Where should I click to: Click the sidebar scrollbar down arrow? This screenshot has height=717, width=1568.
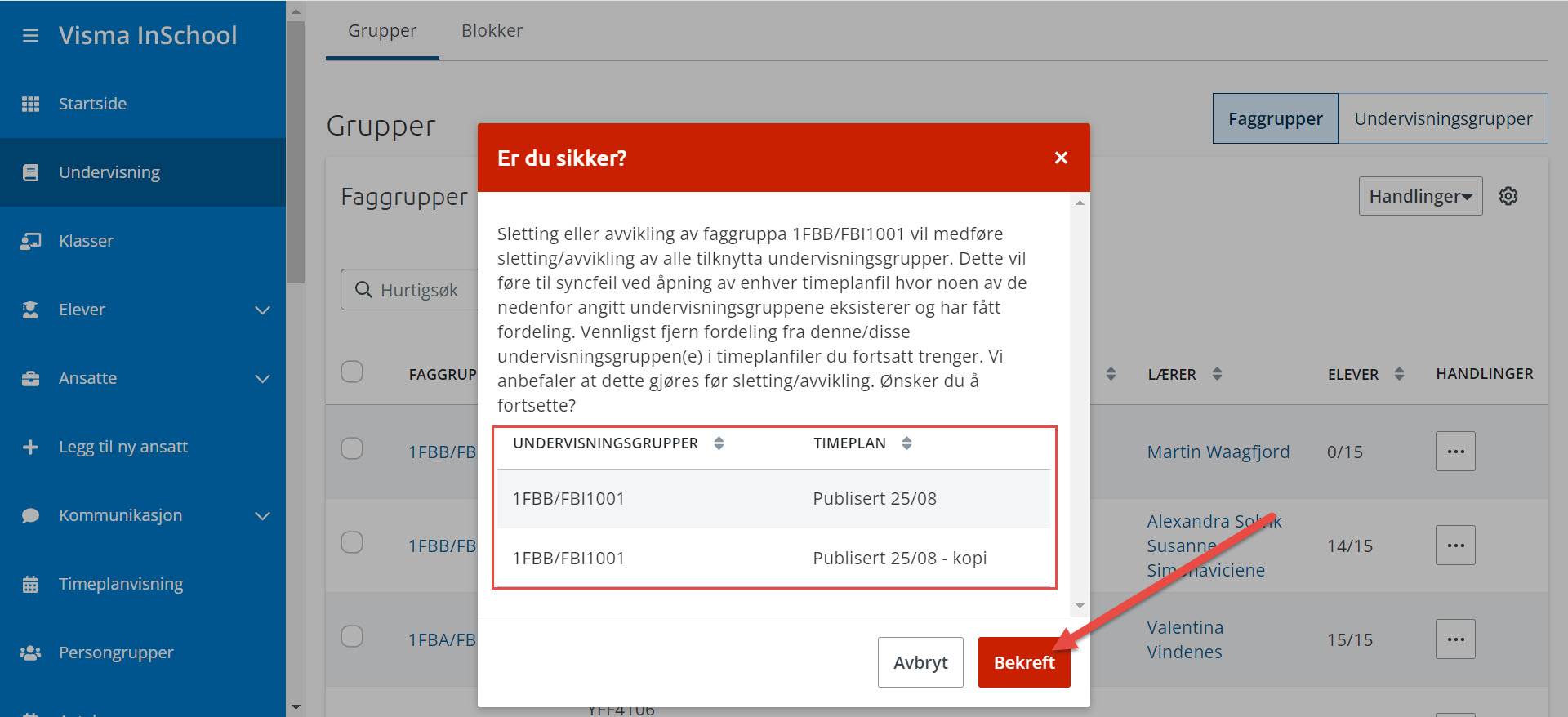(296, 707)
